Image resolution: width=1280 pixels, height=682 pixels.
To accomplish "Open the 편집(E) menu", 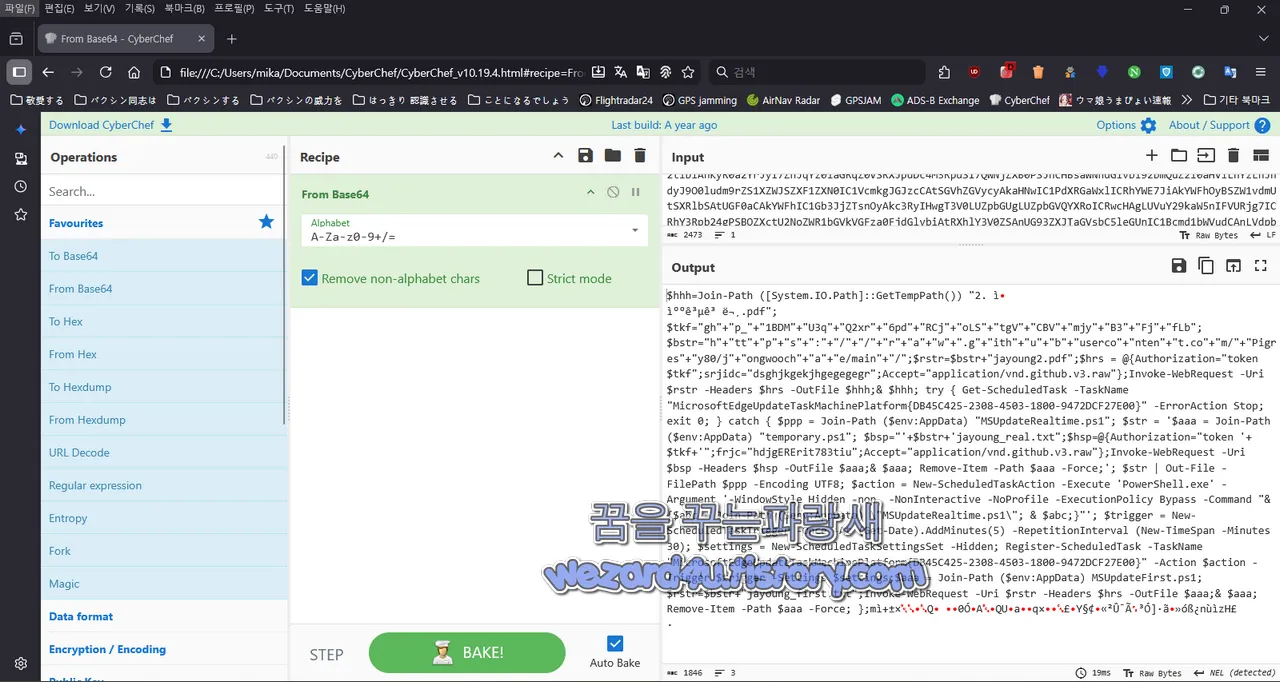I will [59, 9].
